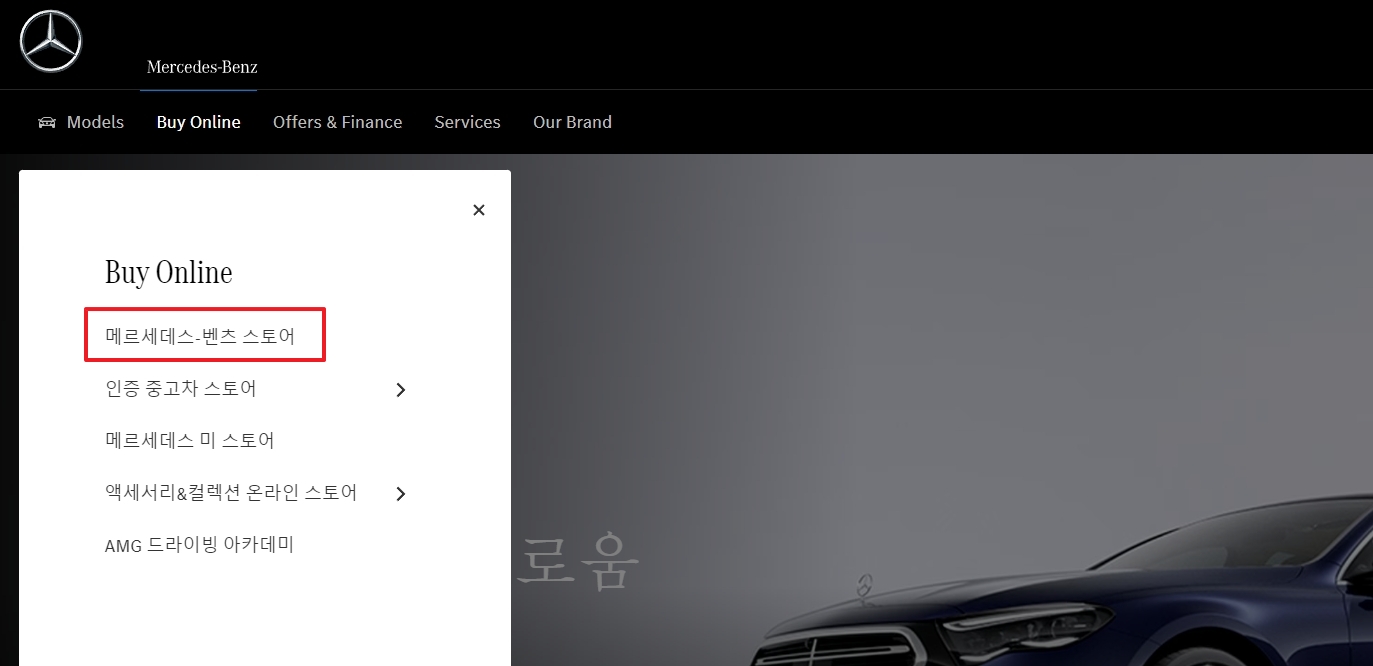Select the 액세서리&컬렉션 온라인 스토어 entry
1373x666 pixels.
(231, 493)
